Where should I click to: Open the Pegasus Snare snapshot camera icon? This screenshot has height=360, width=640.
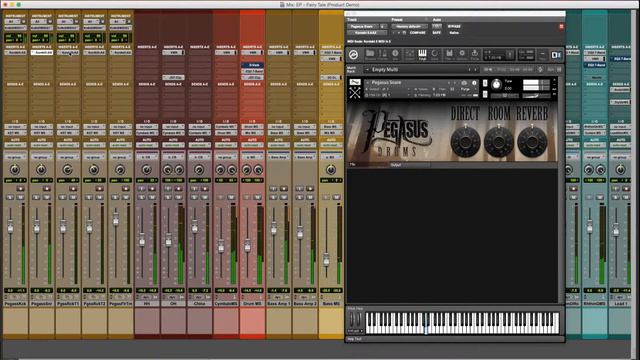464,83
